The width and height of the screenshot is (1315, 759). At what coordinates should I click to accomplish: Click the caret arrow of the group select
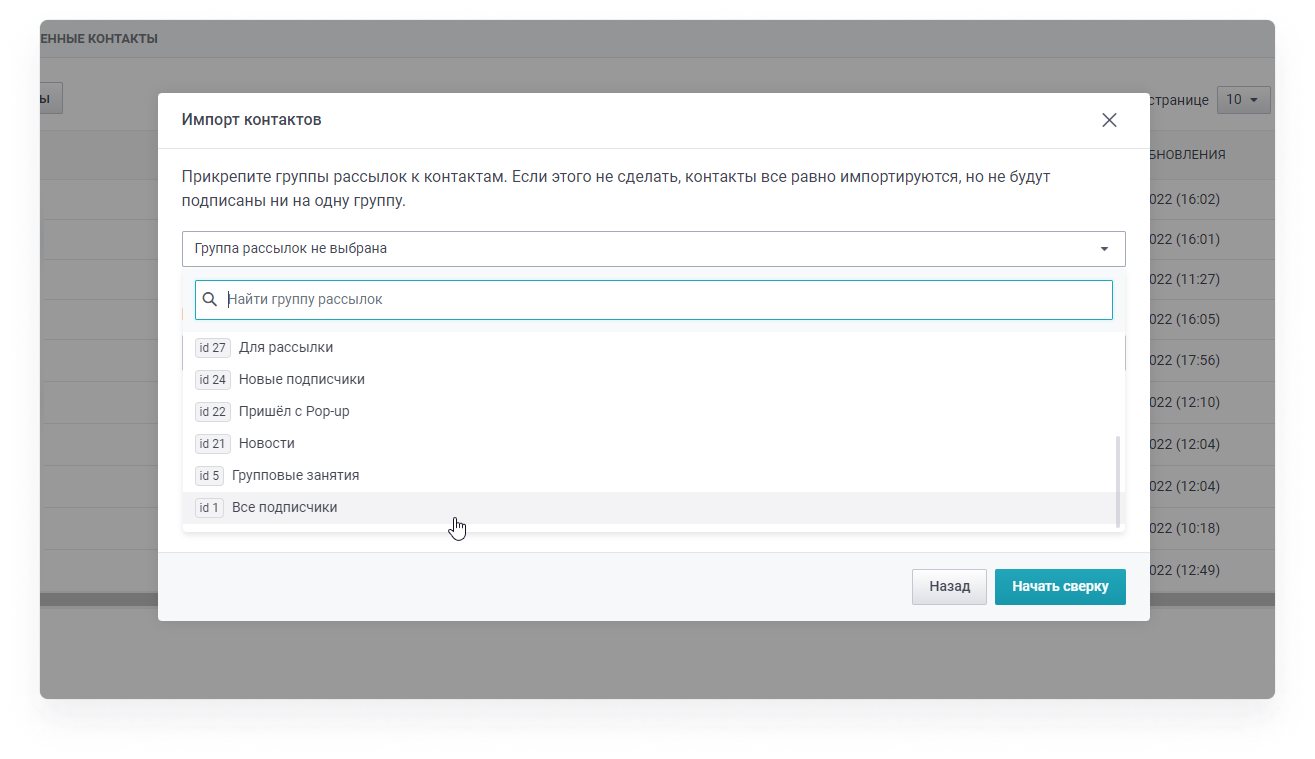1104,249
